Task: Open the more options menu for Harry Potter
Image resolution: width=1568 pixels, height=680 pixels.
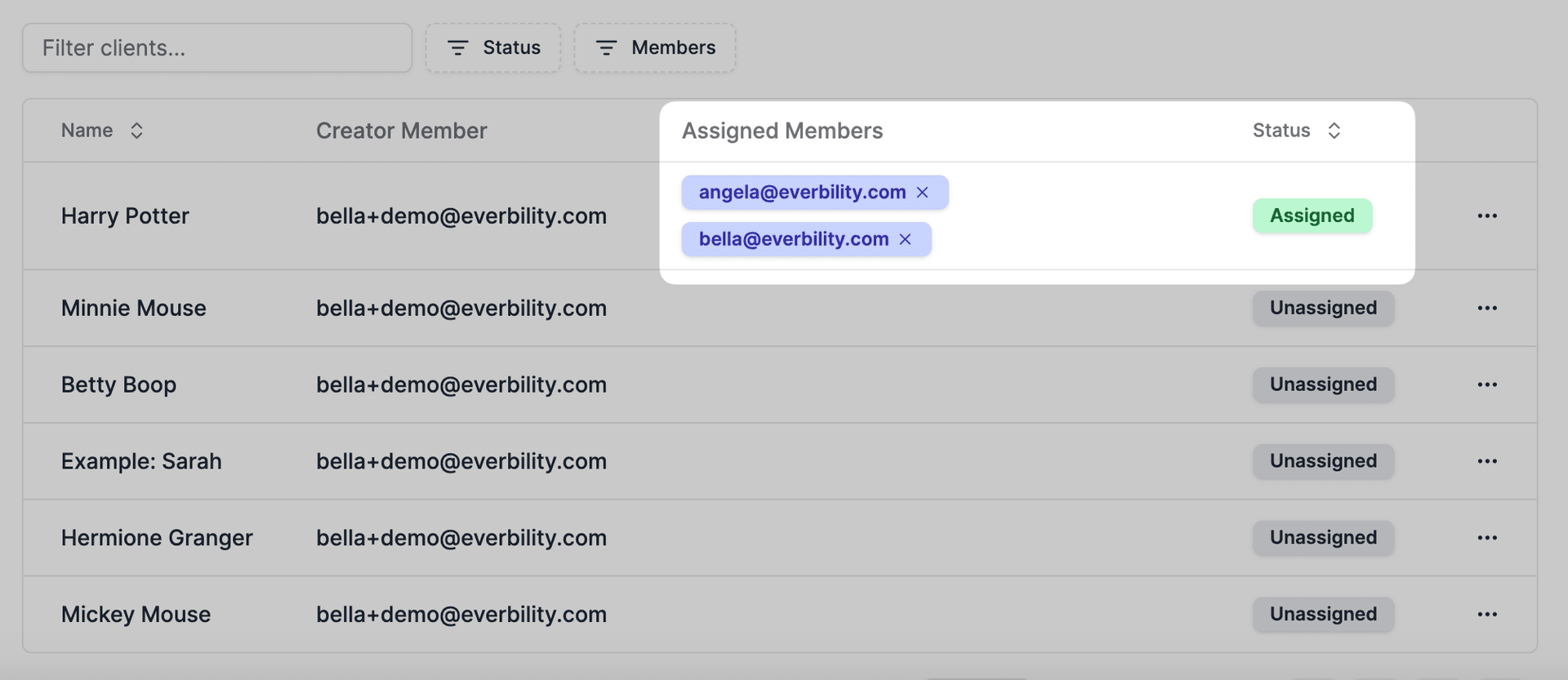Action: tap(1487, 216)
